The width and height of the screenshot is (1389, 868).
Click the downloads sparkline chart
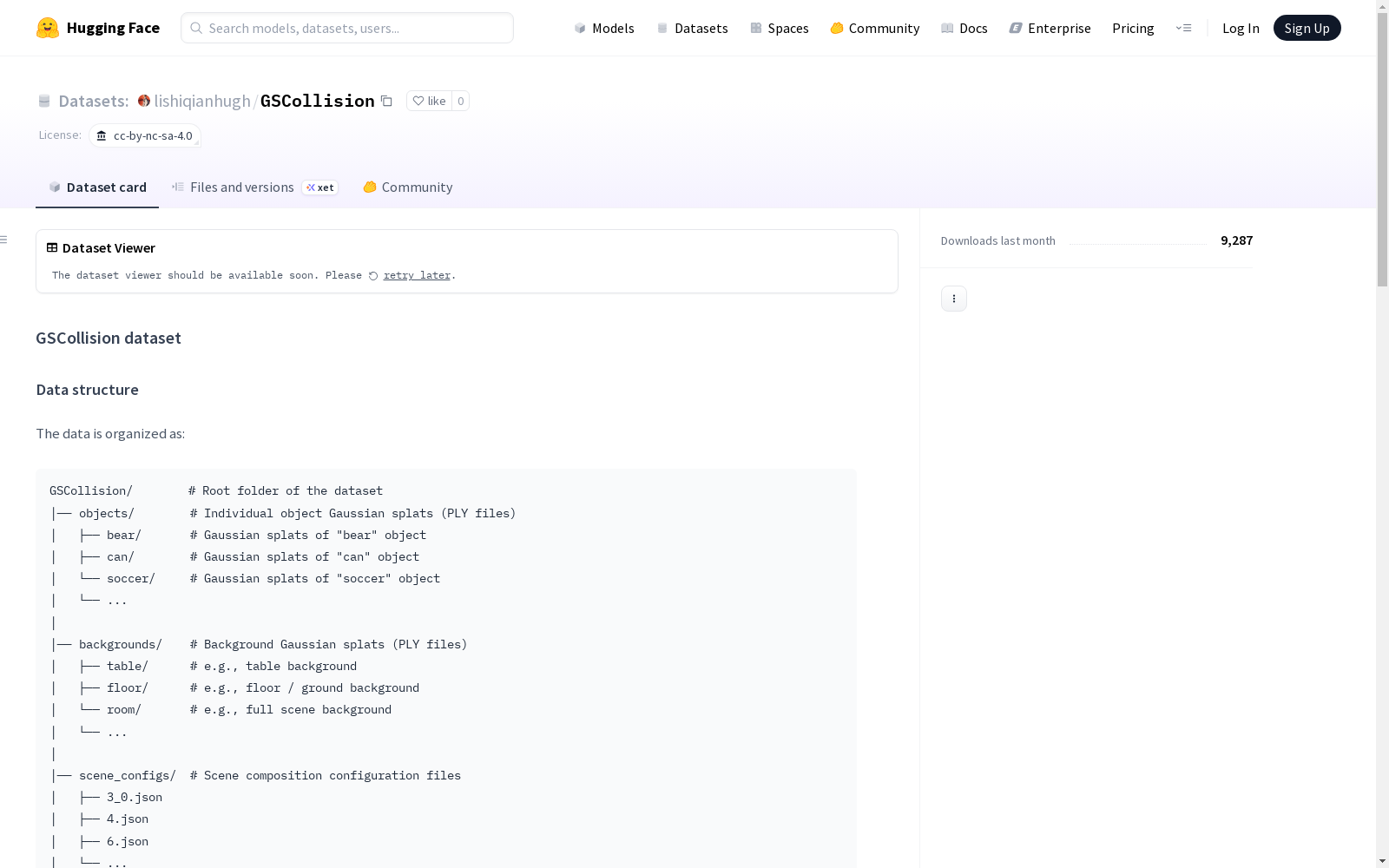pos(1138,242)
